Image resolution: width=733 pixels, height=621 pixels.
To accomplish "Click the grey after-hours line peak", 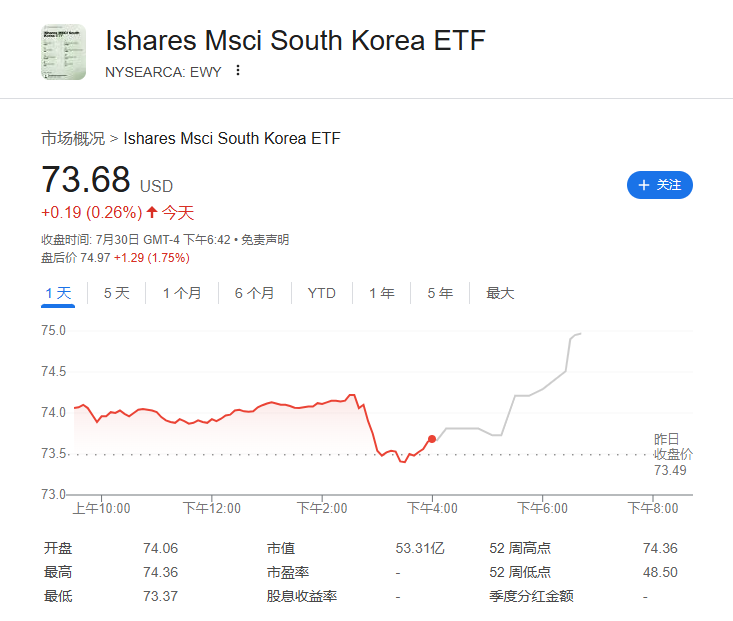I will (x=578, y=334).
